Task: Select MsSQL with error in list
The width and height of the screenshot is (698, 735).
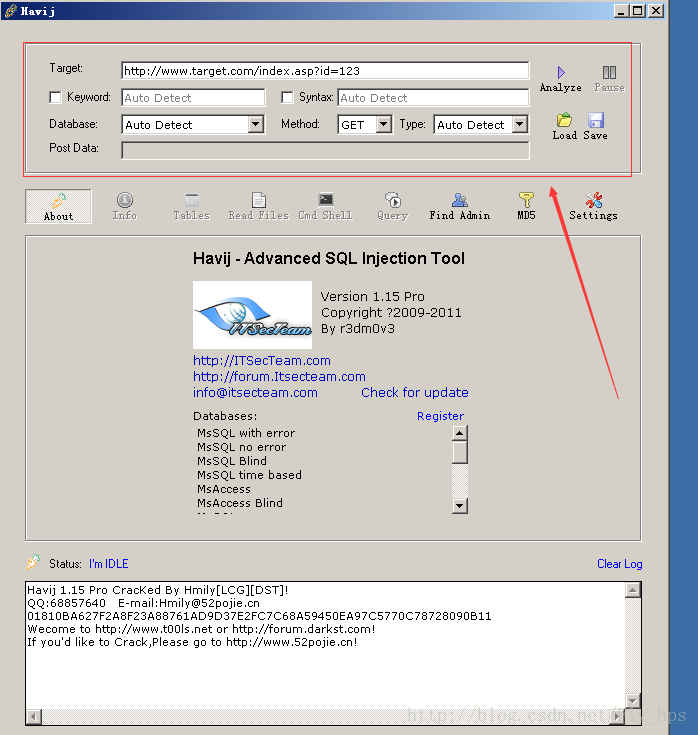Action: 246,433
